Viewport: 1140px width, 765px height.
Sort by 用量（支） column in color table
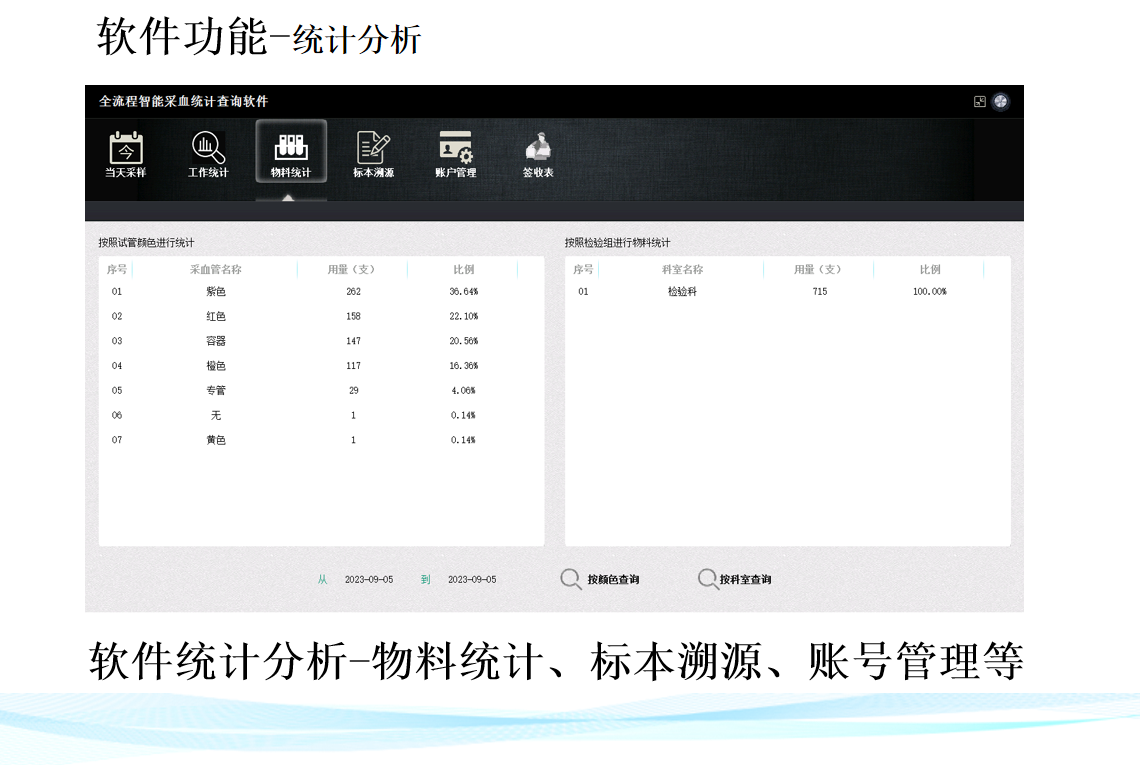click(352, 269)
